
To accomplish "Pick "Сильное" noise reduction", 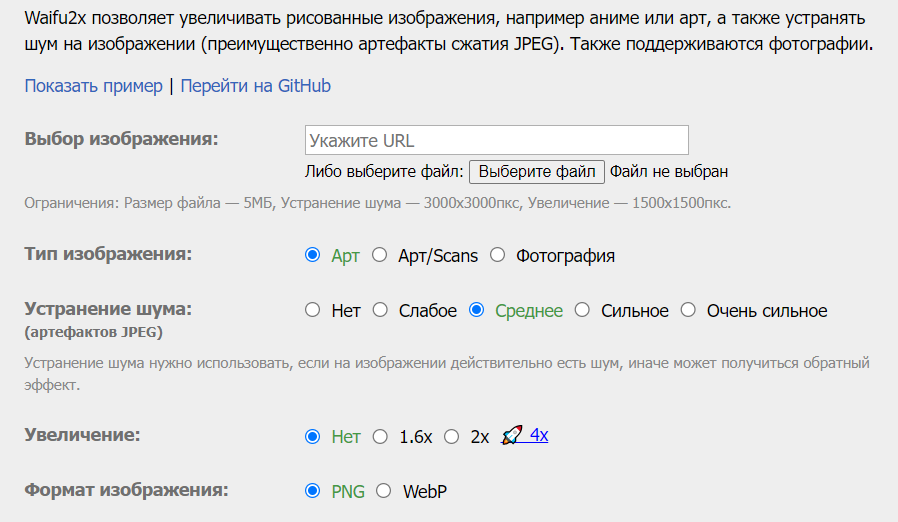I will click(x=582, y=310).
